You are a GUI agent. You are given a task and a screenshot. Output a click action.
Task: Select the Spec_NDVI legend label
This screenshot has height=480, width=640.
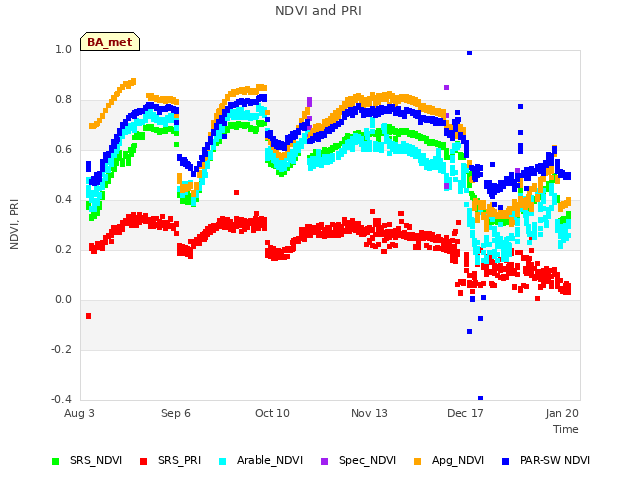[x=367, y=460]
